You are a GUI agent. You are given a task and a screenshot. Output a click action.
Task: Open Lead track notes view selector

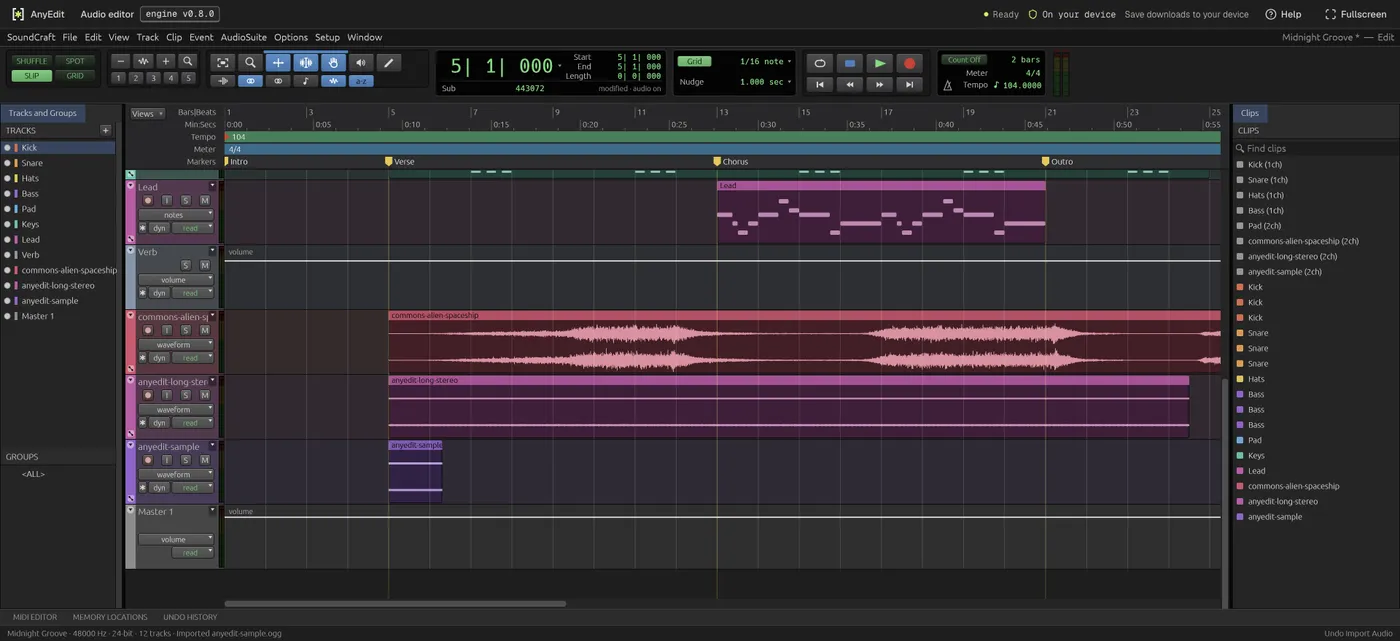(x=175, y=215)
